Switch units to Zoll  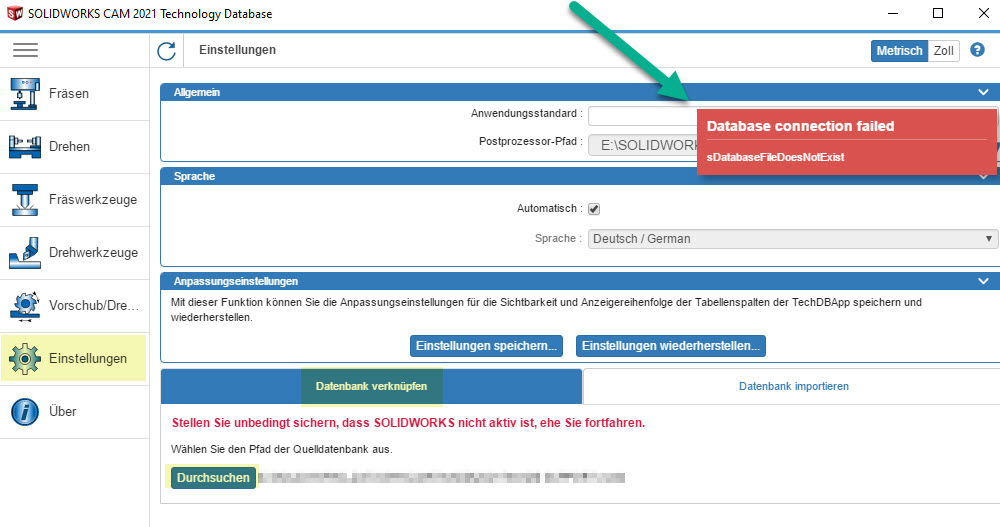point(943,51)
